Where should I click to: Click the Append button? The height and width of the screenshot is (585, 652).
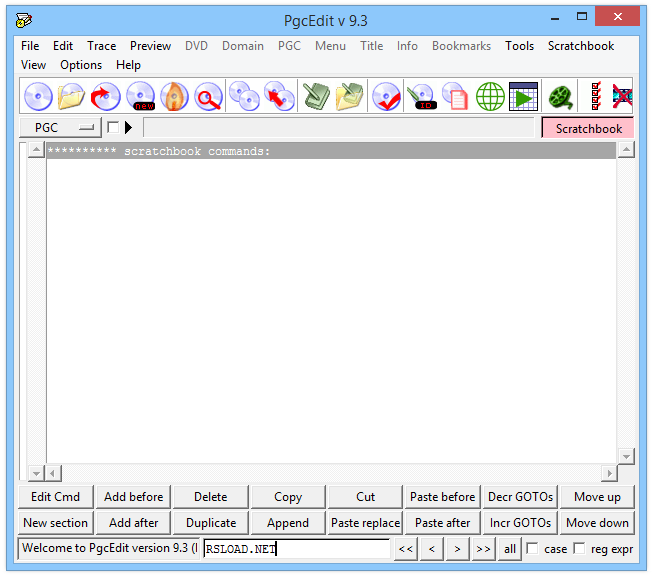[x=288, y=523]
